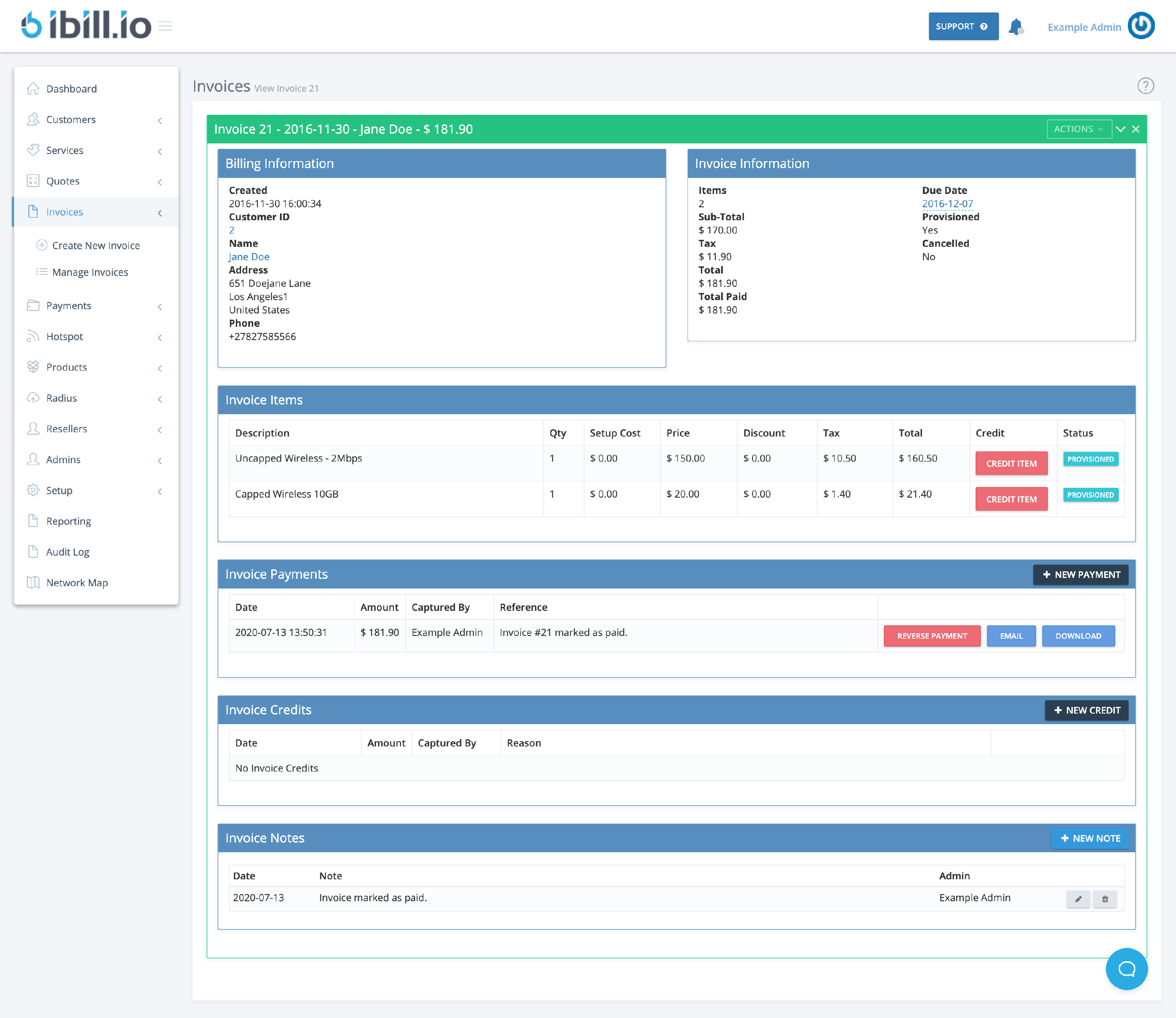Image resolution: width=1176 pixels, height=1018 pixels.
Task: Click the edit pencil icon on the note
Action: click(1078, 899)
